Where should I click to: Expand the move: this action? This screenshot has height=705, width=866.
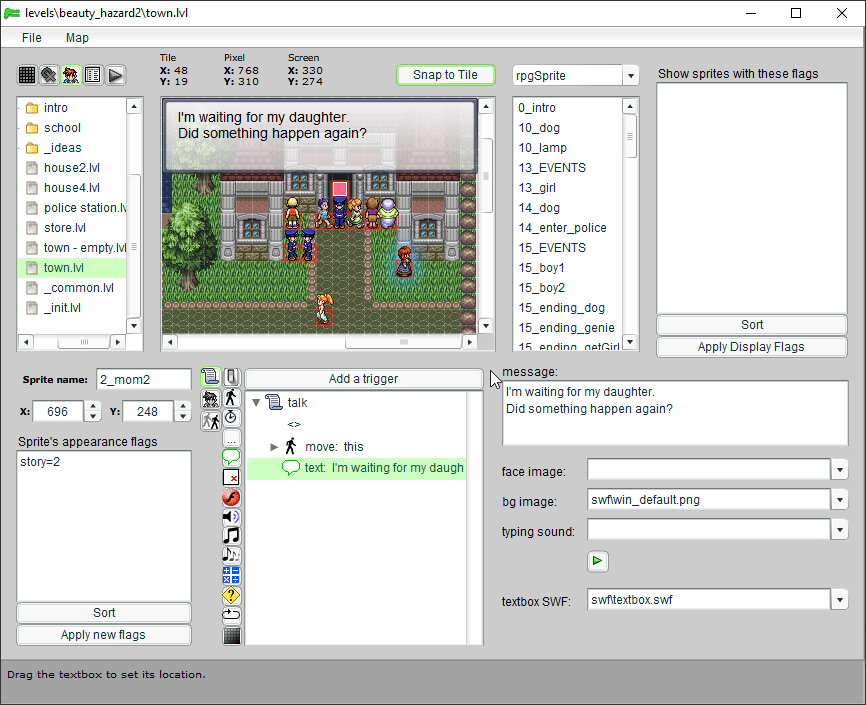coord(275,447)
